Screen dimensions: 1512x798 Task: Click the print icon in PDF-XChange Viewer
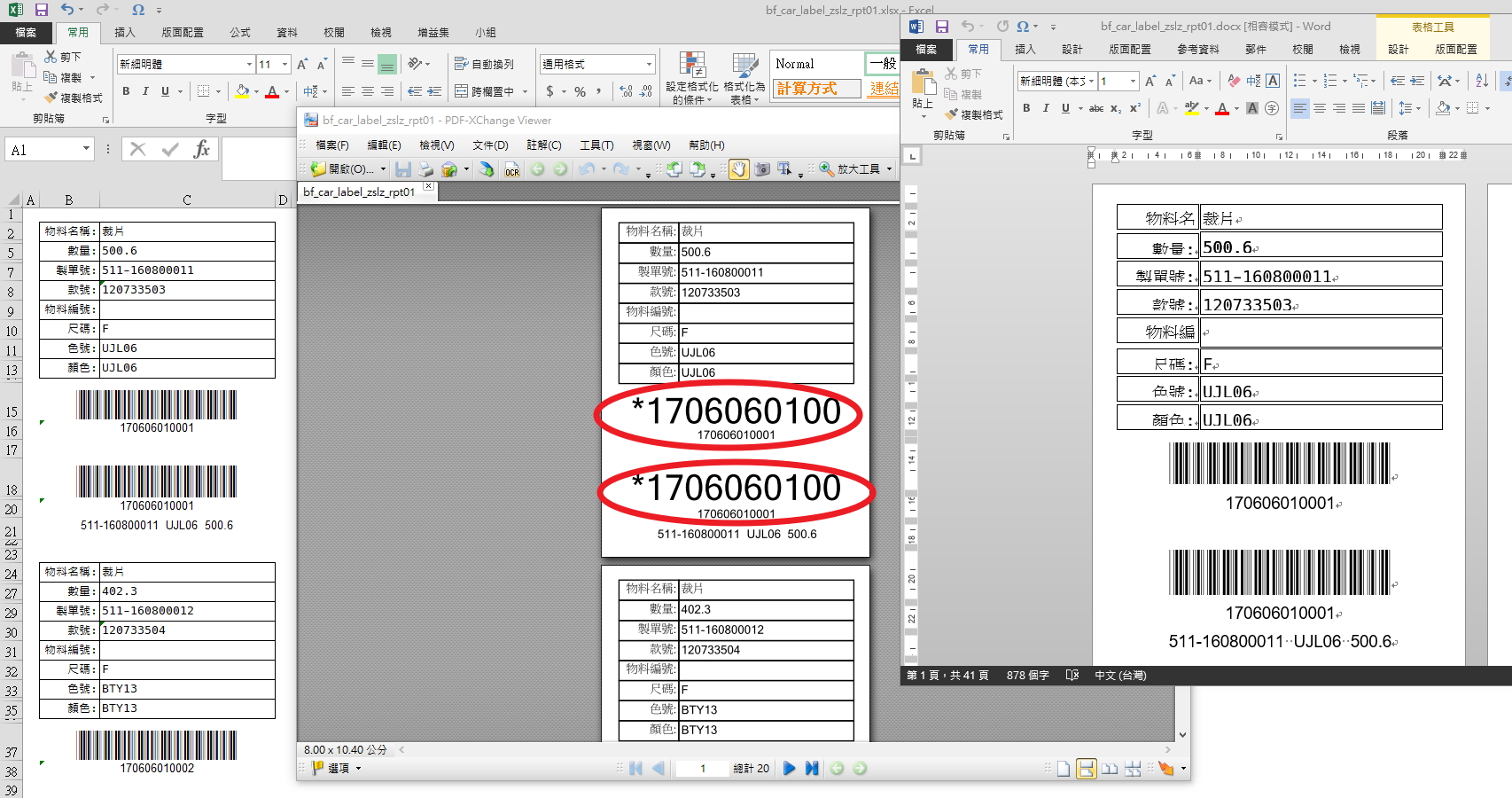pos(426,169)
